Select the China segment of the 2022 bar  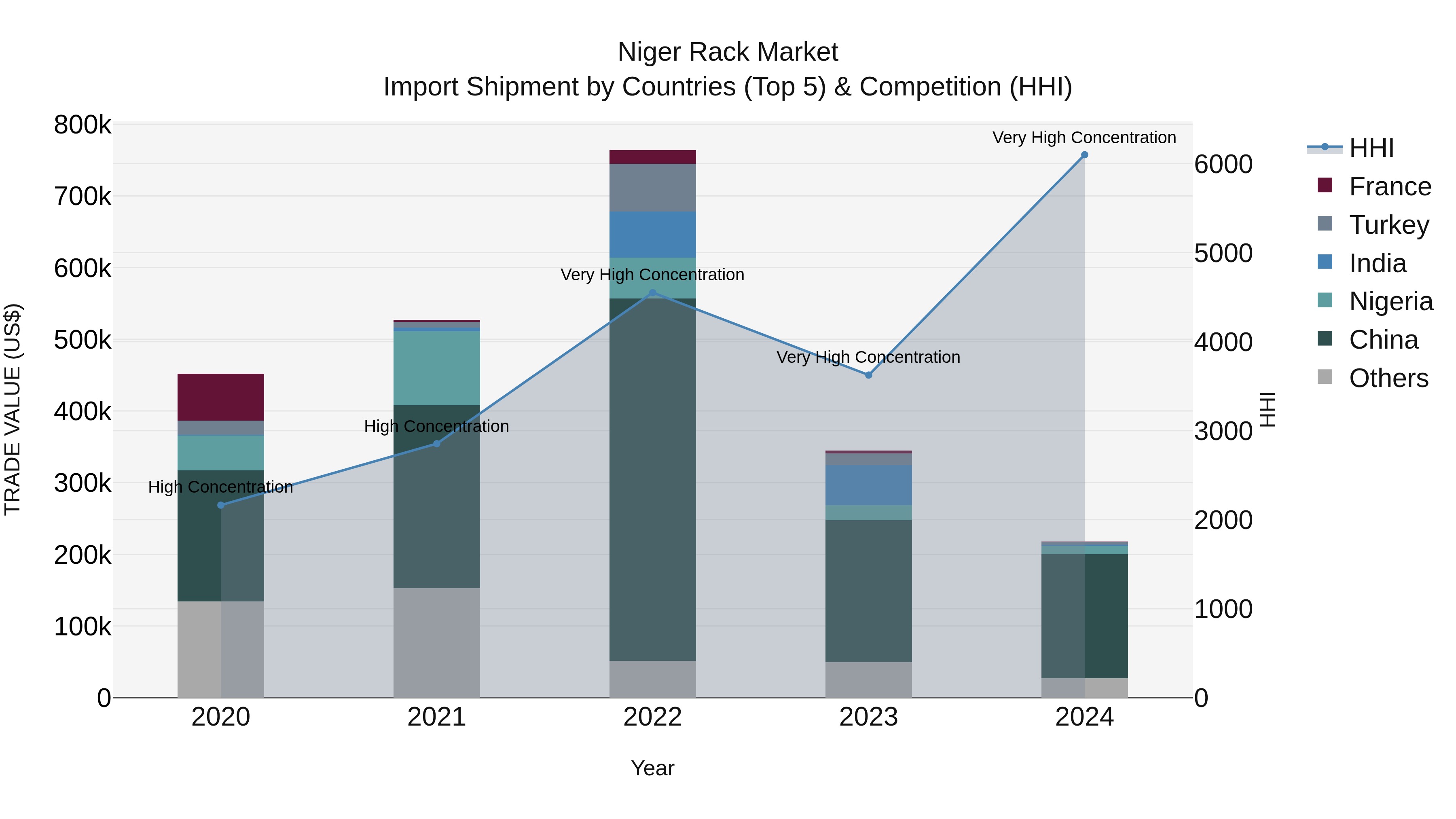[x=653, y=480]
